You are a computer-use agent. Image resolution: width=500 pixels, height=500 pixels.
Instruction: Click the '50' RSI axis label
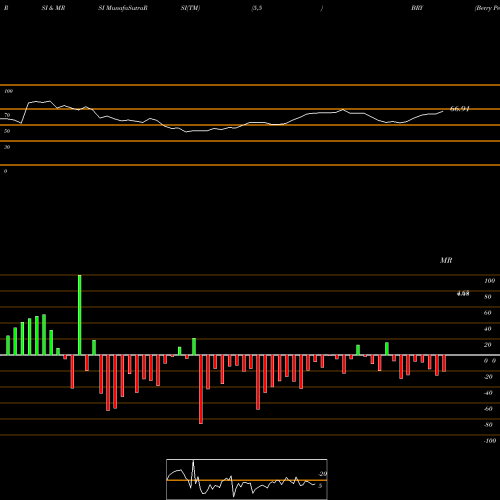[x=7, y=131]
